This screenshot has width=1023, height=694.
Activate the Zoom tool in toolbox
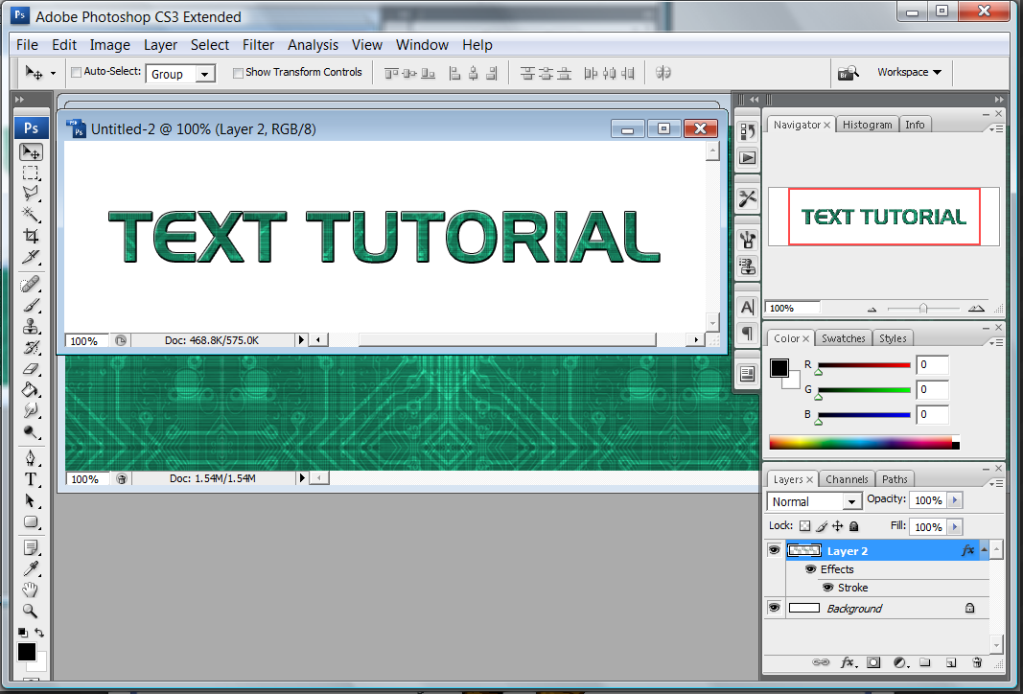[31, 610]
